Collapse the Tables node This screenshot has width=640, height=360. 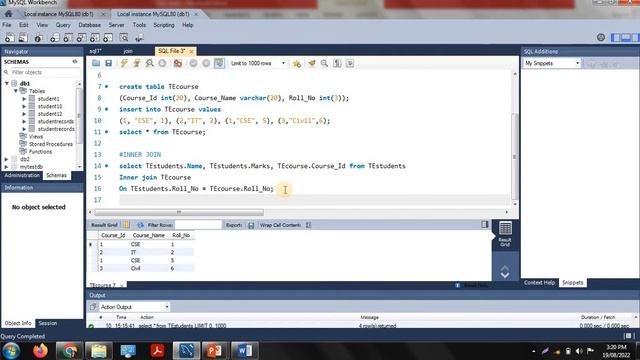tap(16, 91)
